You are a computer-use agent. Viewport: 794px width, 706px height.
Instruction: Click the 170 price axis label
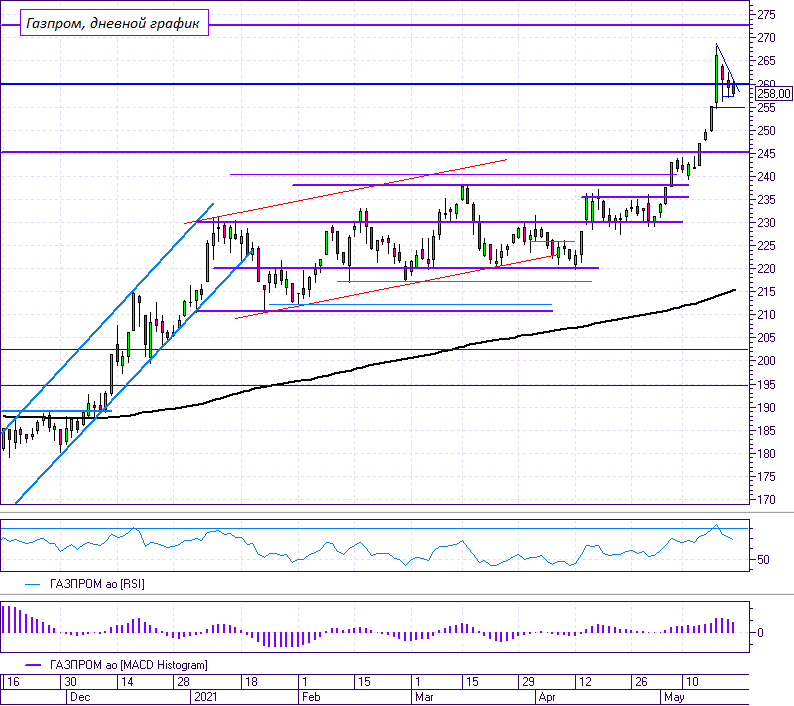point(766,500)
